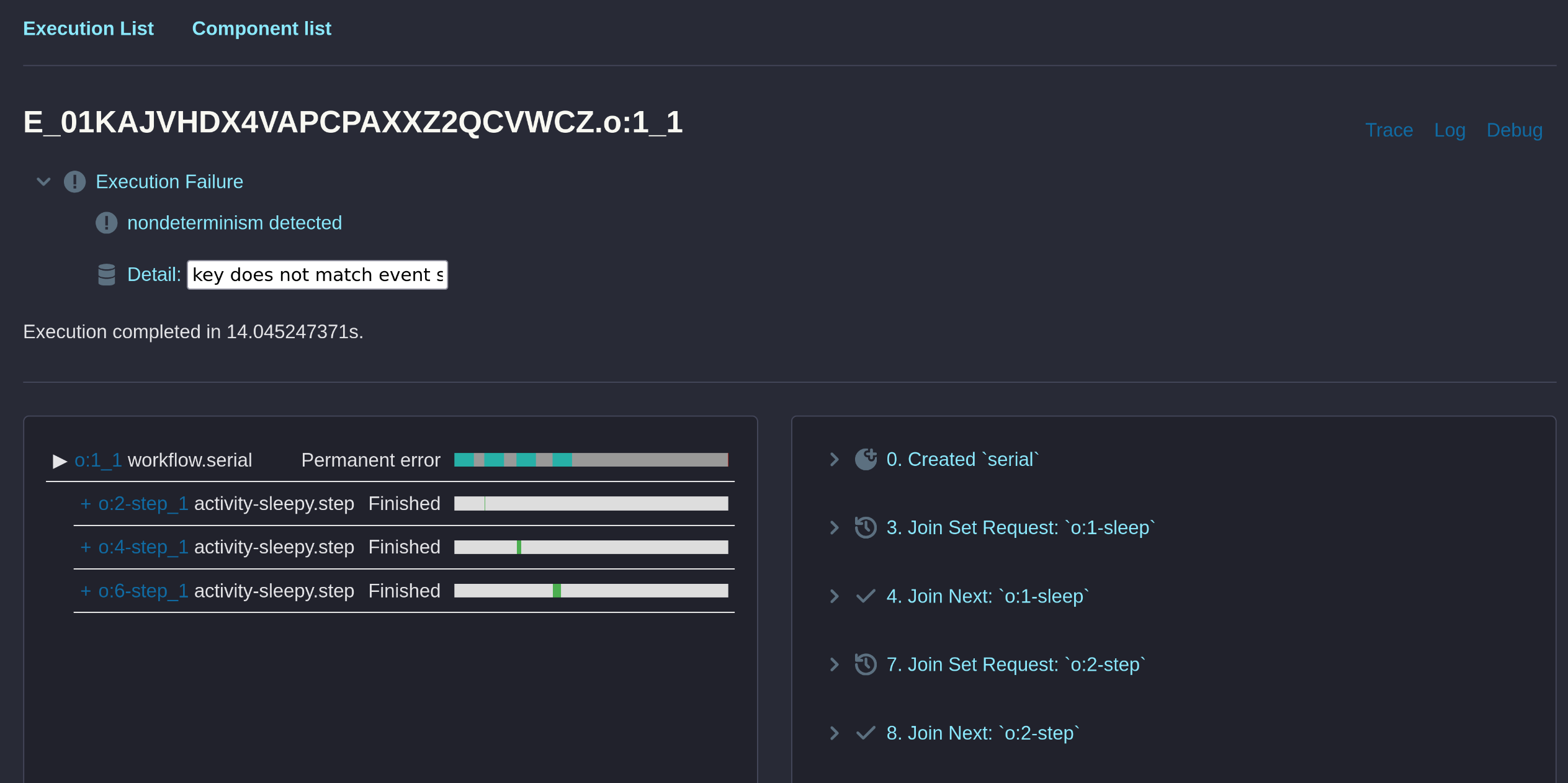Viewport: 1568px width, 783px height.
Task: Click the Created `serial` event icon
Action: [866, 459]
